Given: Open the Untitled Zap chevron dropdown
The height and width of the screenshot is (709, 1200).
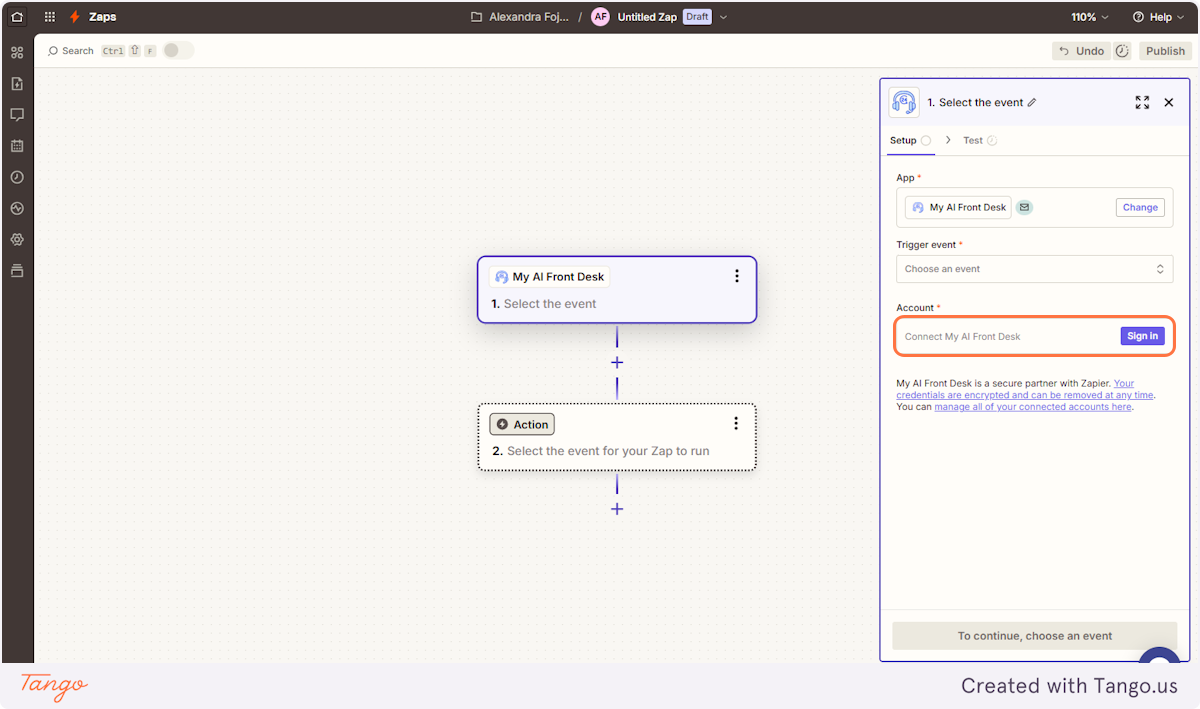Looking at the screenshot, I should click(724, 17).
